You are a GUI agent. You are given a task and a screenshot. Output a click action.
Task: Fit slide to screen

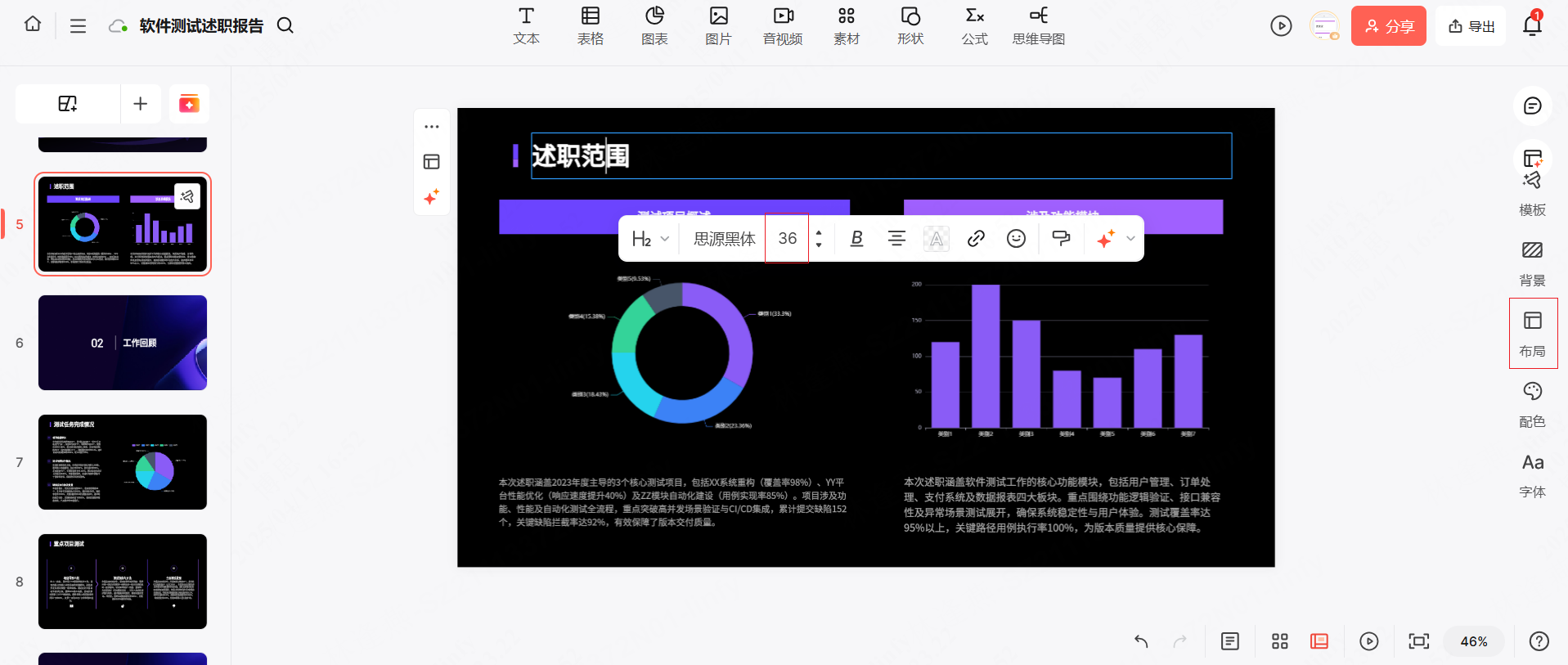(x=1419, y=641)
